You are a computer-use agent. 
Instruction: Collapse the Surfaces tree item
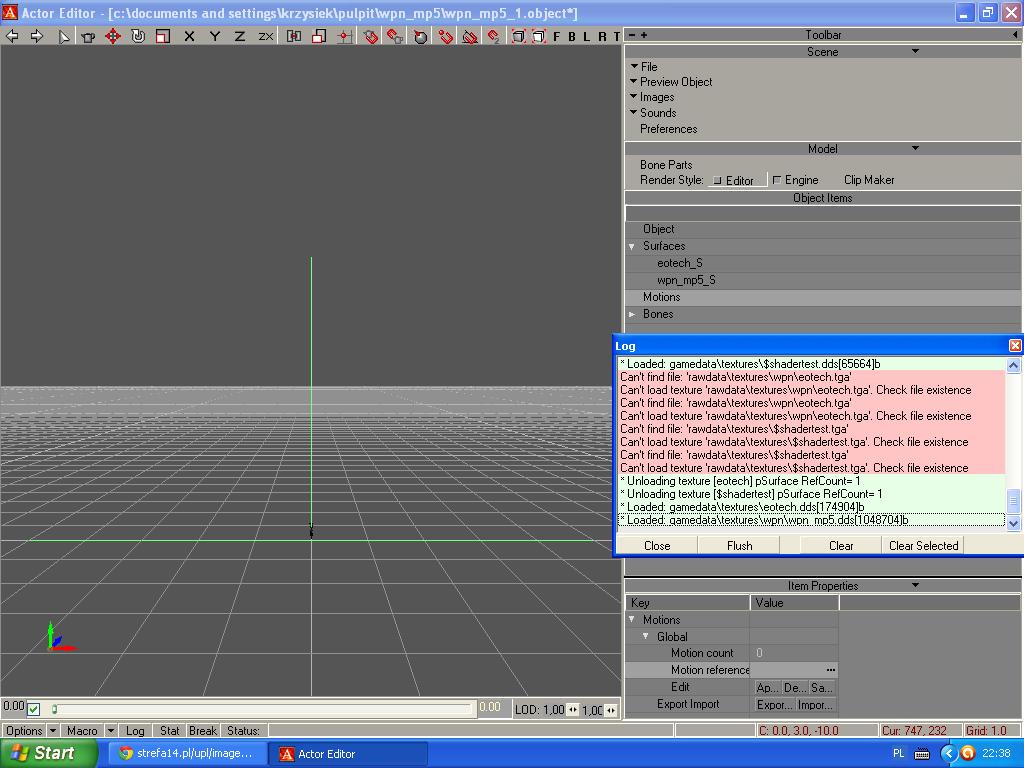coord(632,246)
